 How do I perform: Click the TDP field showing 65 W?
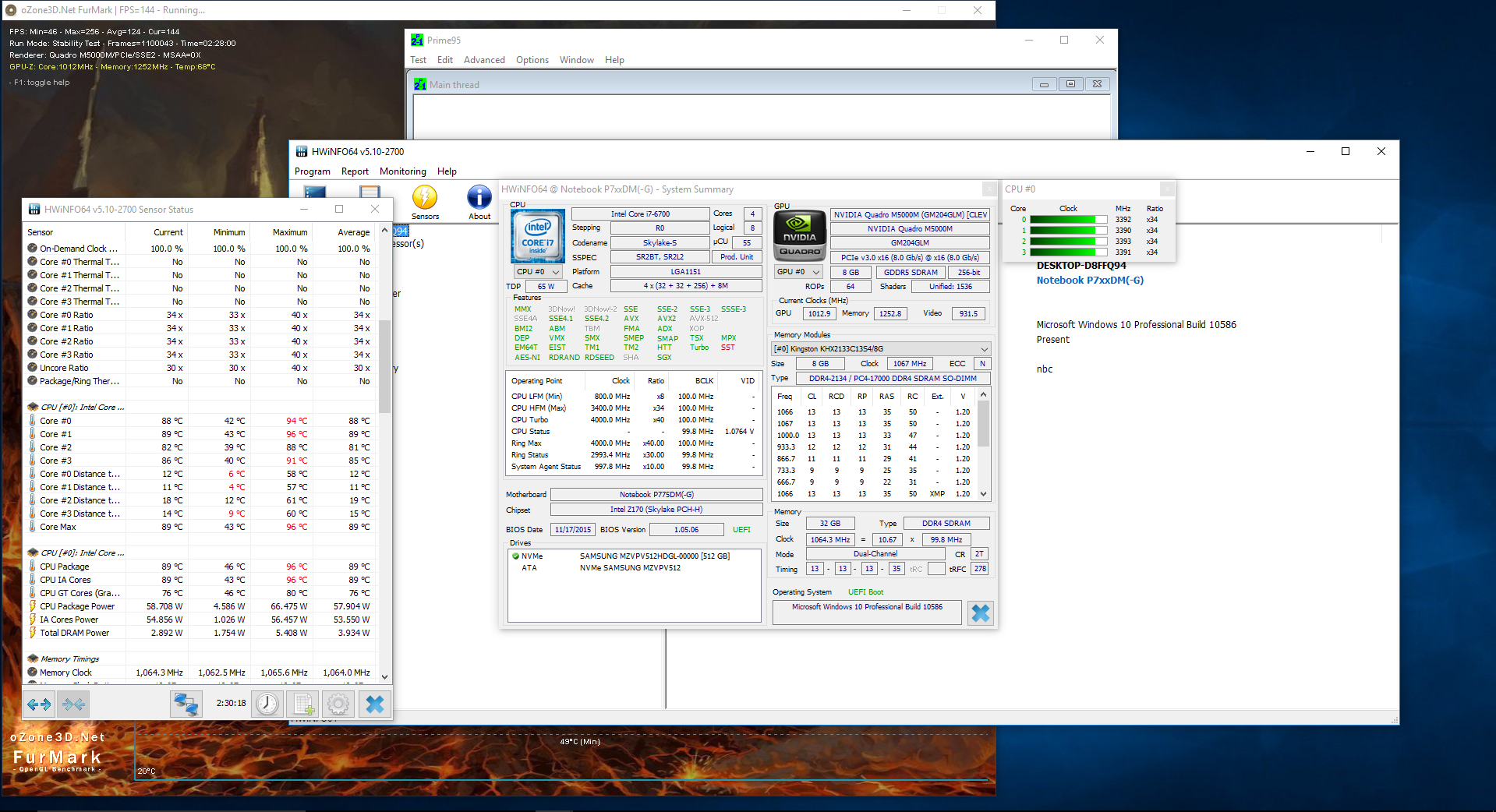[x=546, y=287]
